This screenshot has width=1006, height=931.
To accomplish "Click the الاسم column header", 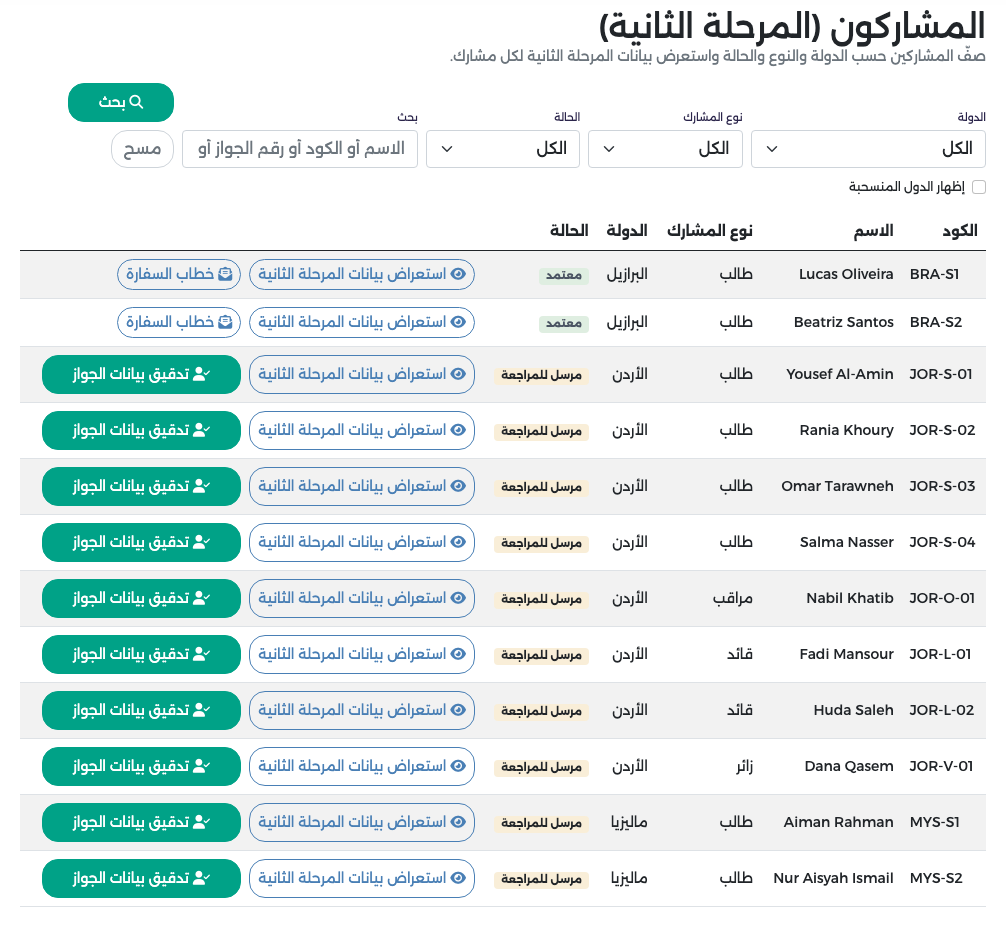I will click(873, 231).
